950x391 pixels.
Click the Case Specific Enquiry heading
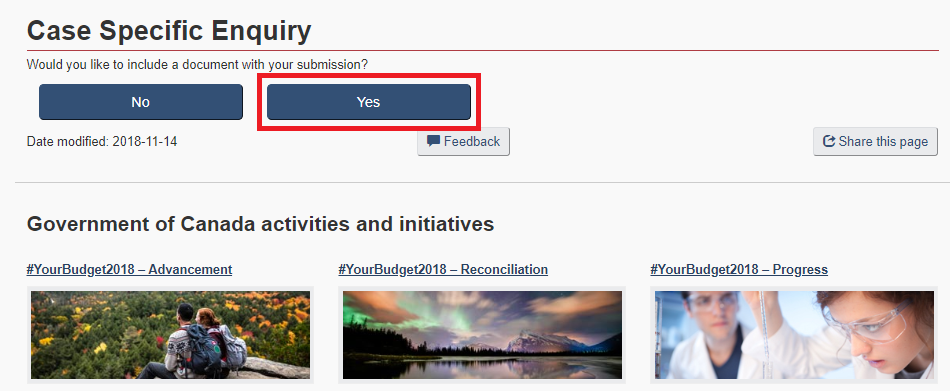pos(169,30)
